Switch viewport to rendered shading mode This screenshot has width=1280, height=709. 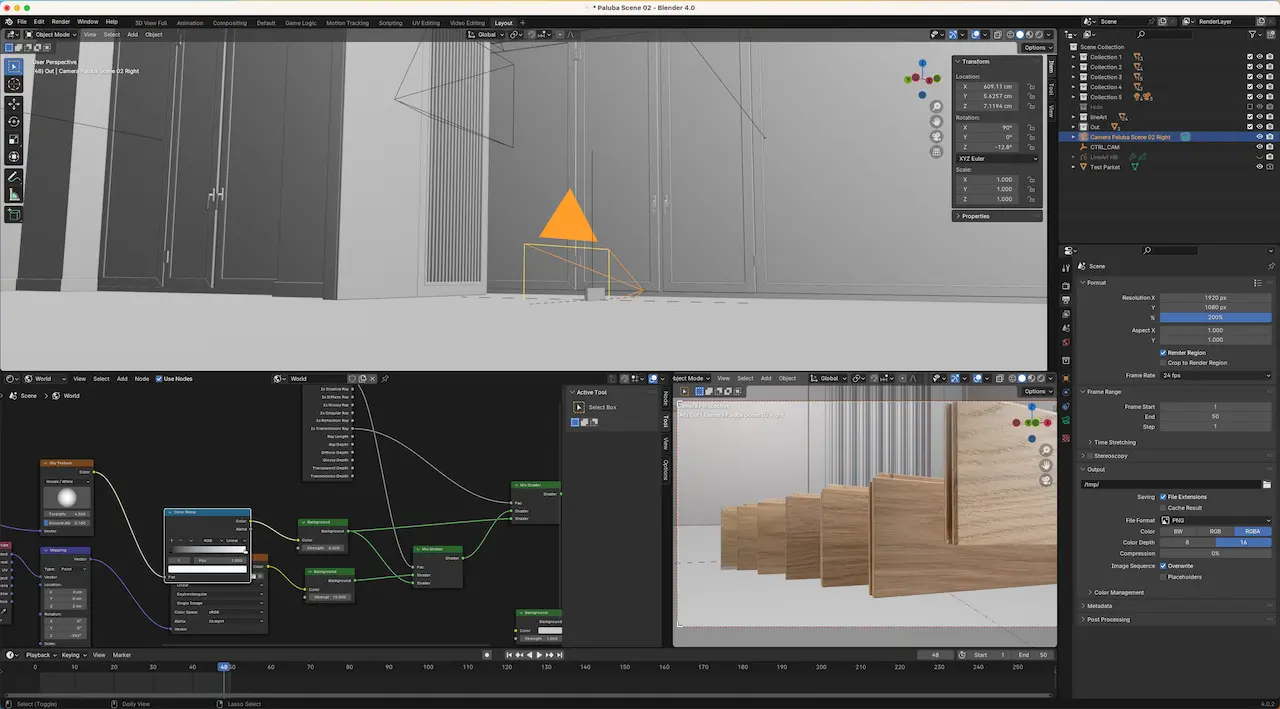pos(1038,35)
